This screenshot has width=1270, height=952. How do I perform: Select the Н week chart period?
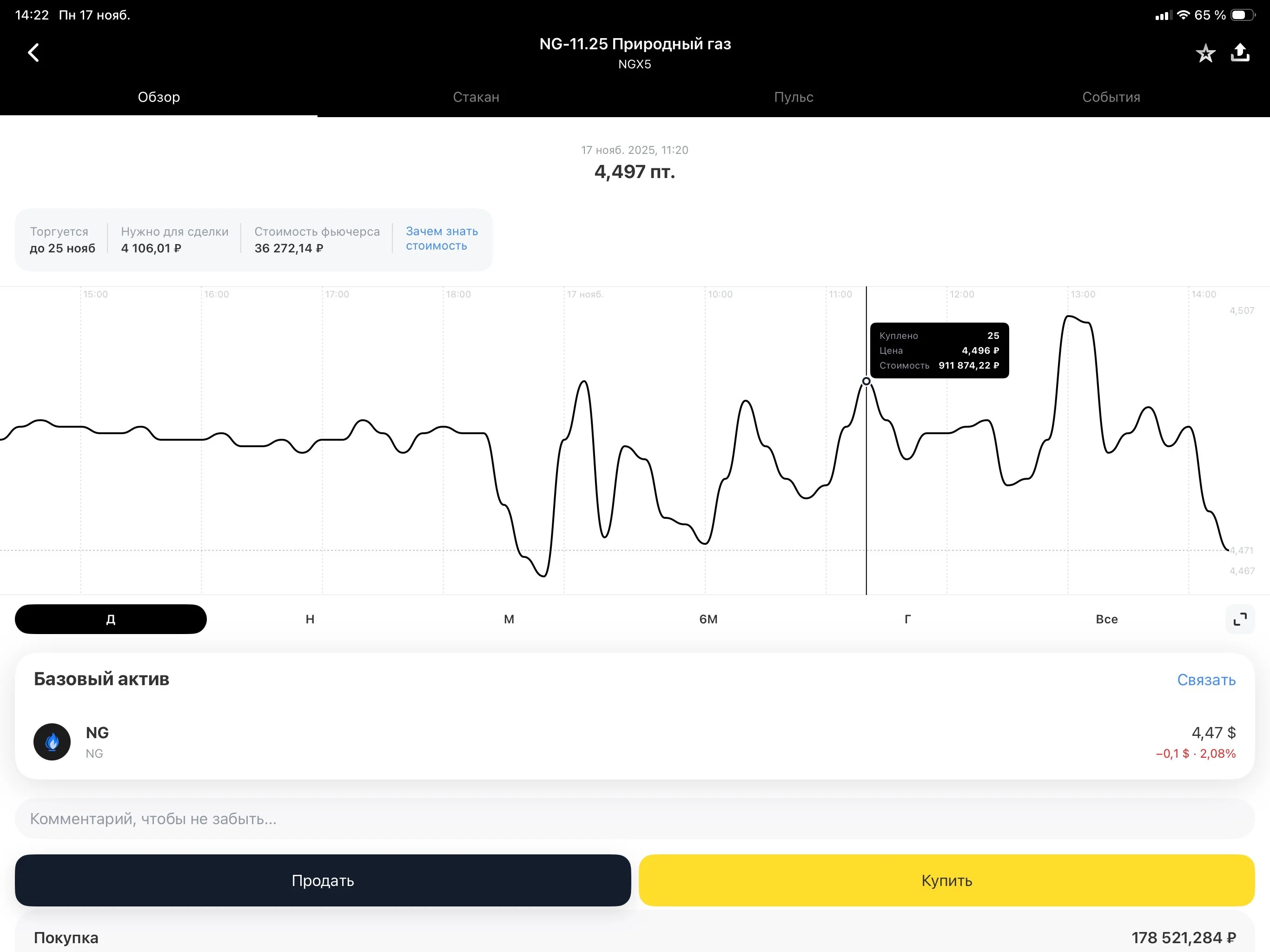310,619
